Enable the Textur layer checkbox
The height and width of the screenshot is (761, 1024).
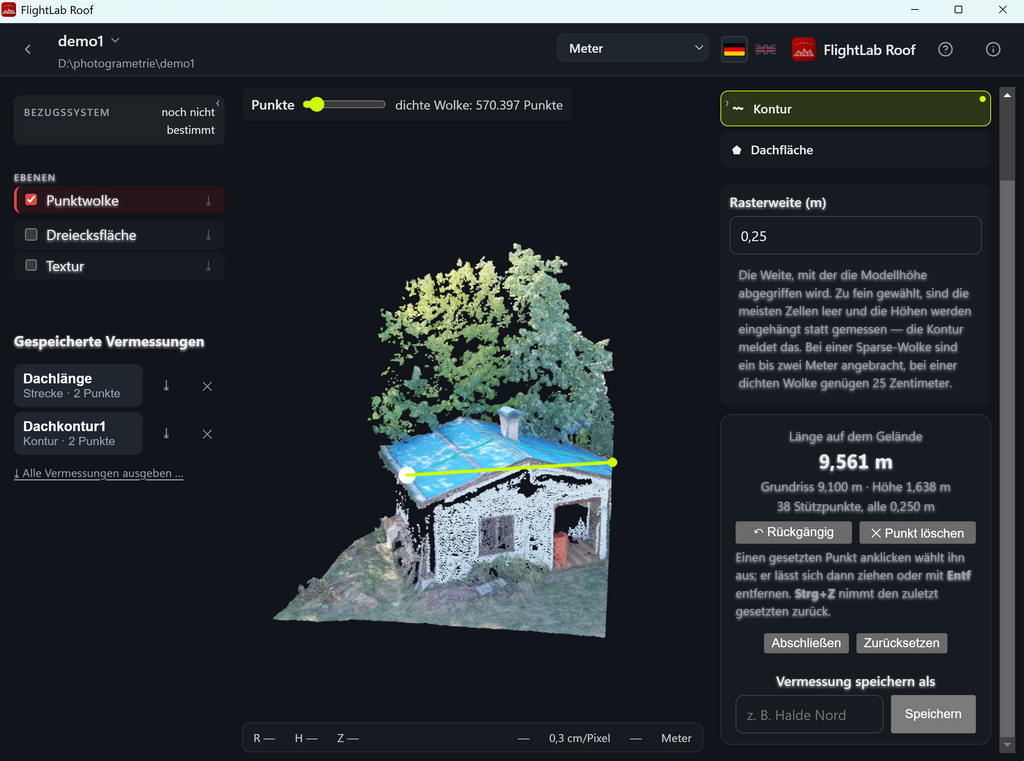click(x=31, y=265)
